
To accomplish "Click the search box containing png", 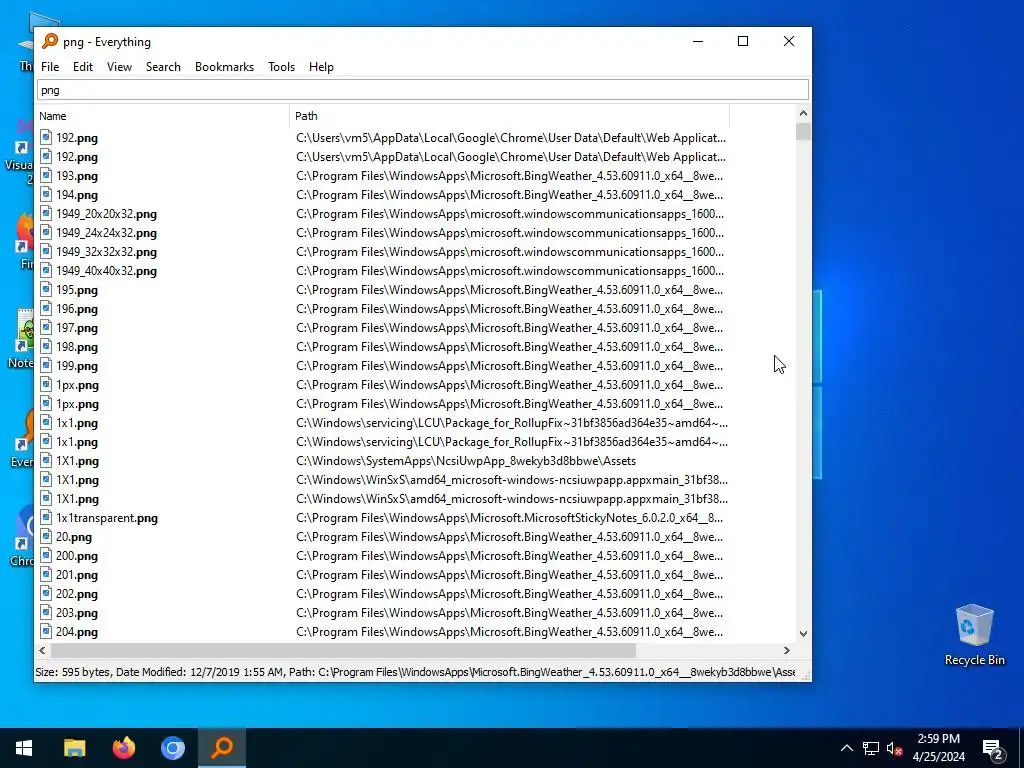I will 423,90.
